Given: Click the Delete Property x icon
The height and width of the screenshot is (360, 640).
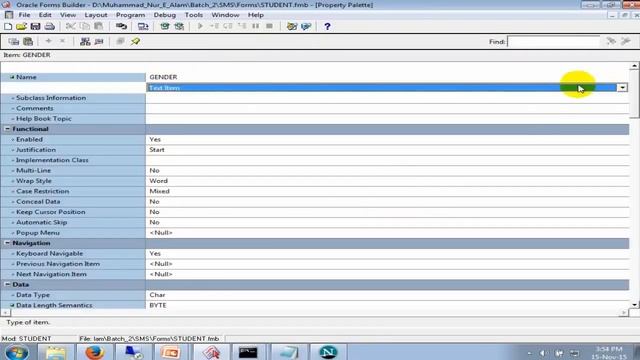Looking at the screenshot, I should click(62, 41).
